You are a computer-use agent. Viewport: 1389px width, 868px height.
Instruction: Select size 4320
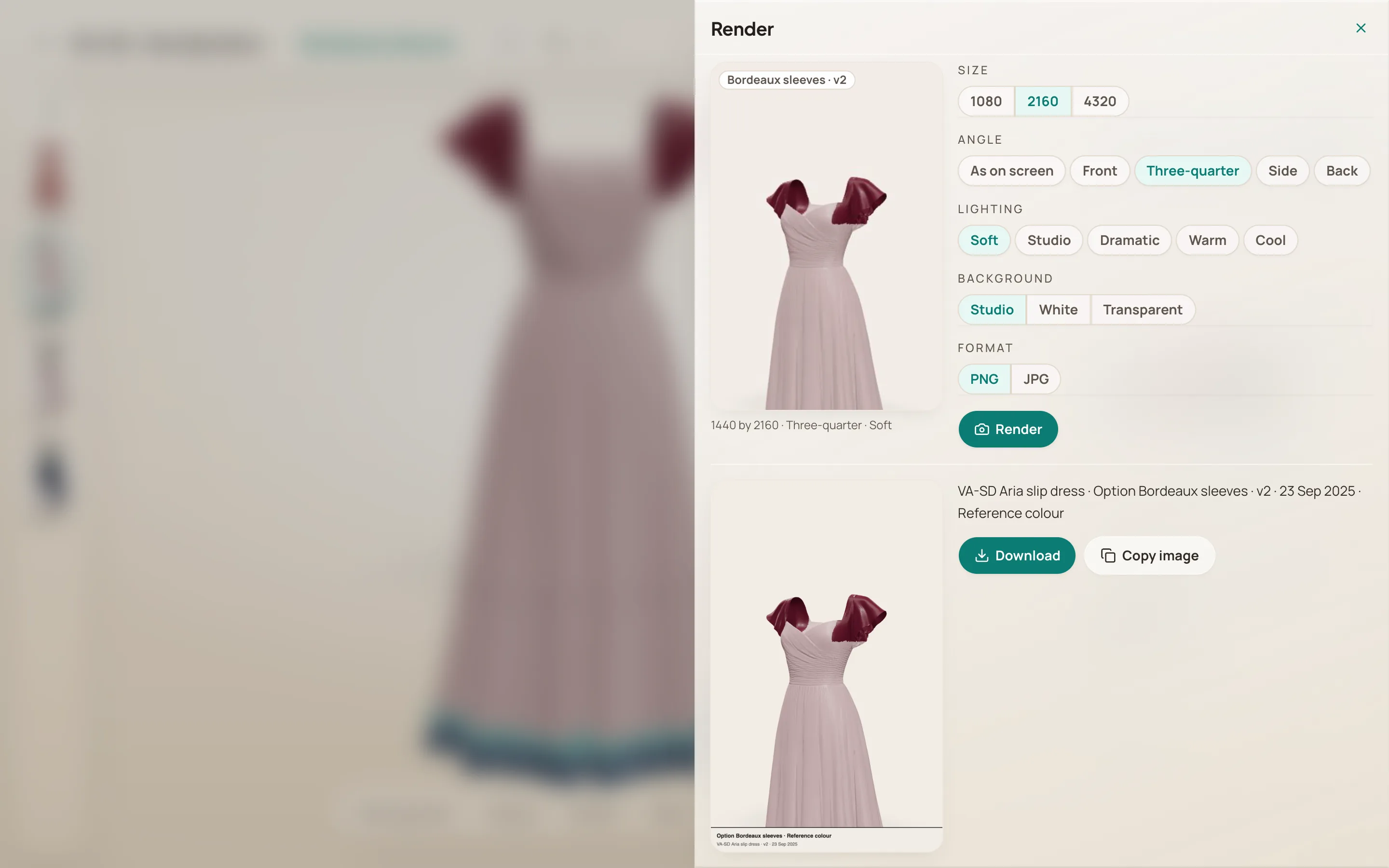tap(1099, 102)
